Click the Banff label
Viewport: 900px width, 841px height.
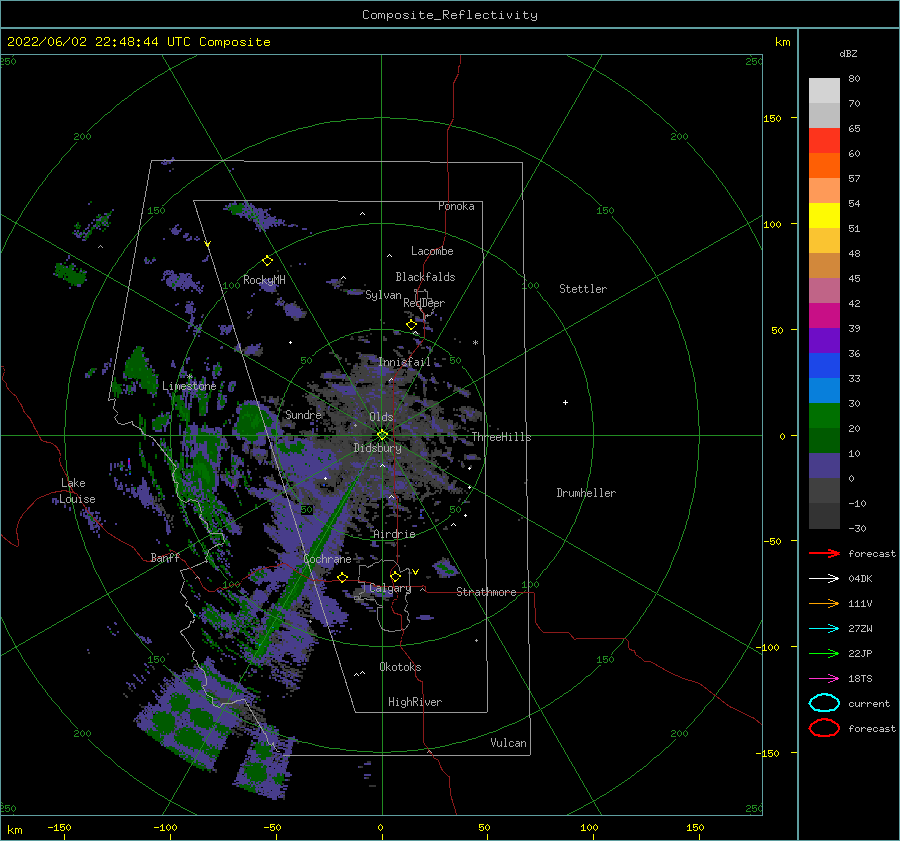pos(165,557)
